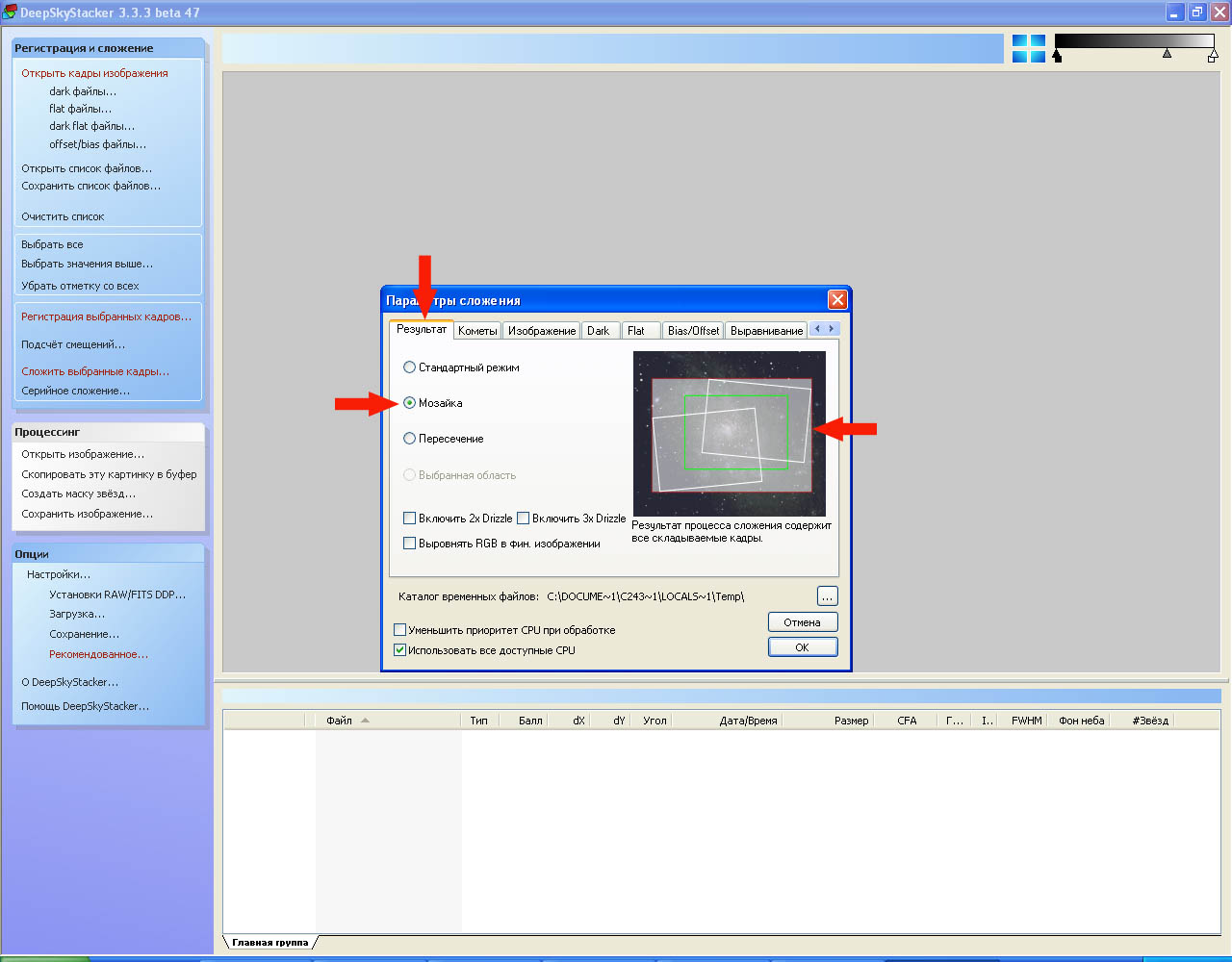Click the blue four-squares view icon
This screenshot has width=1232, height=962.
point(1028,49)
